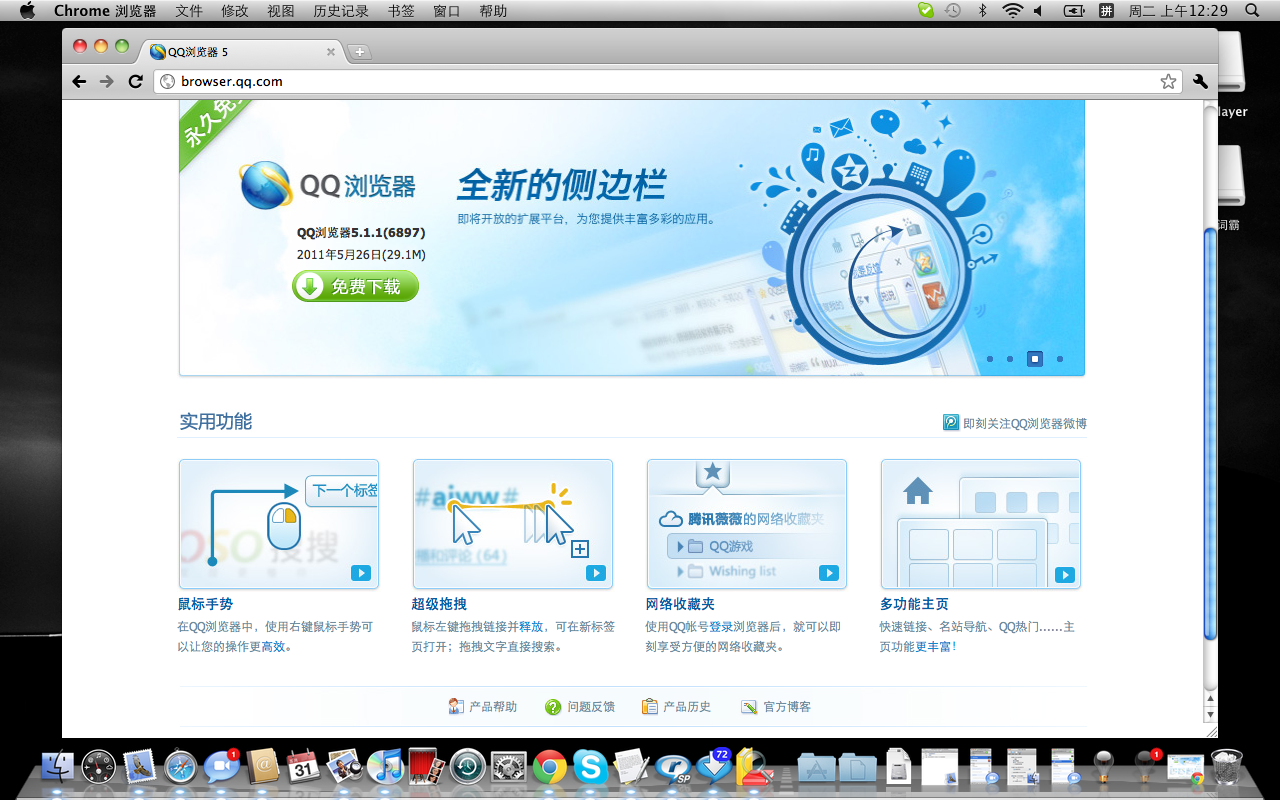Open the Trash in the Dock
This screenshot has width=1280, height=800.
pyautogui.click(x=1226, y=768)
